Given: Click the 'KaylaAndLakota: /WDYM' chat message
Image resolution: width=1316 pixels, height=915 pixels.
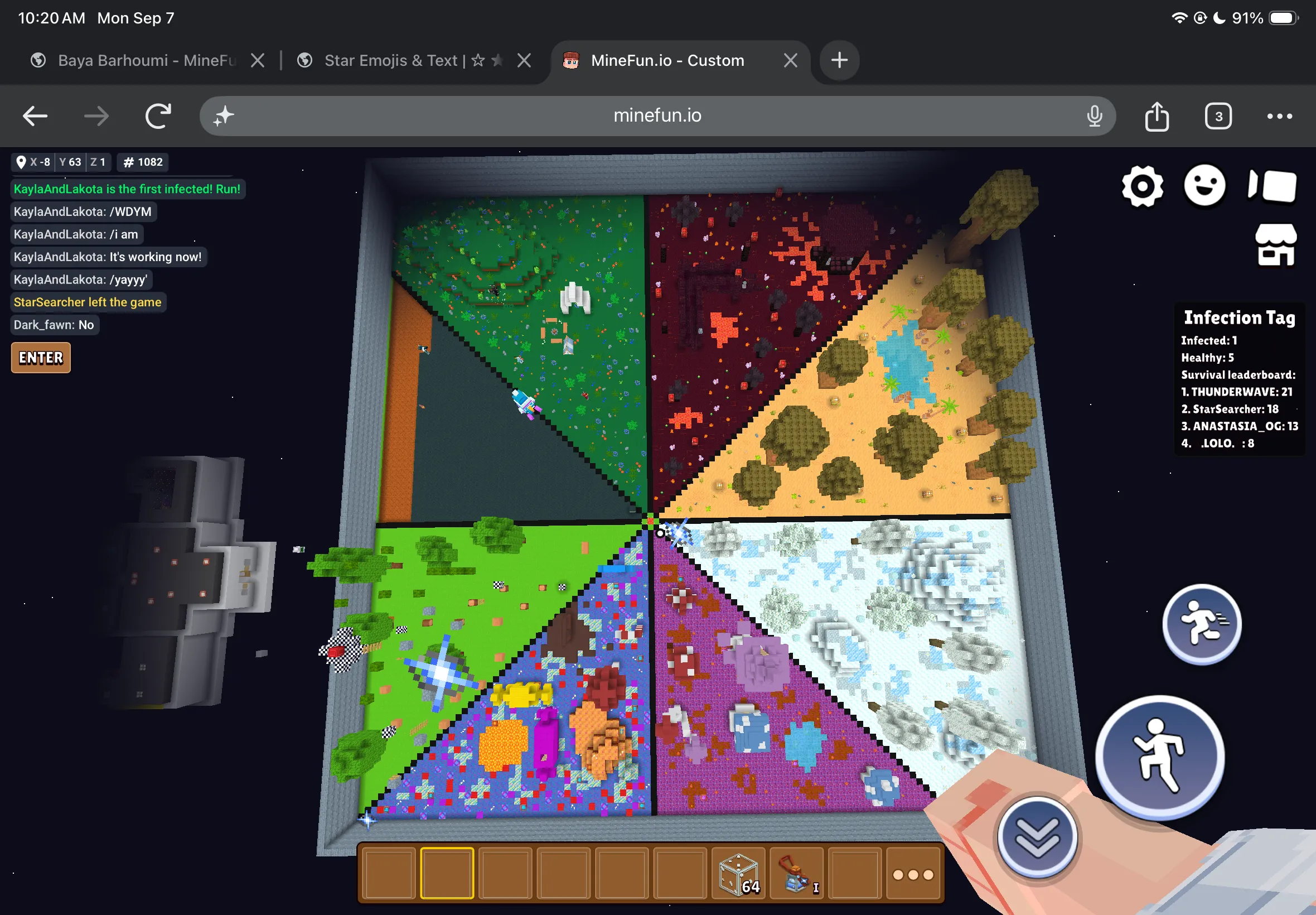Looking at the screenshot, I should point(83,211).
